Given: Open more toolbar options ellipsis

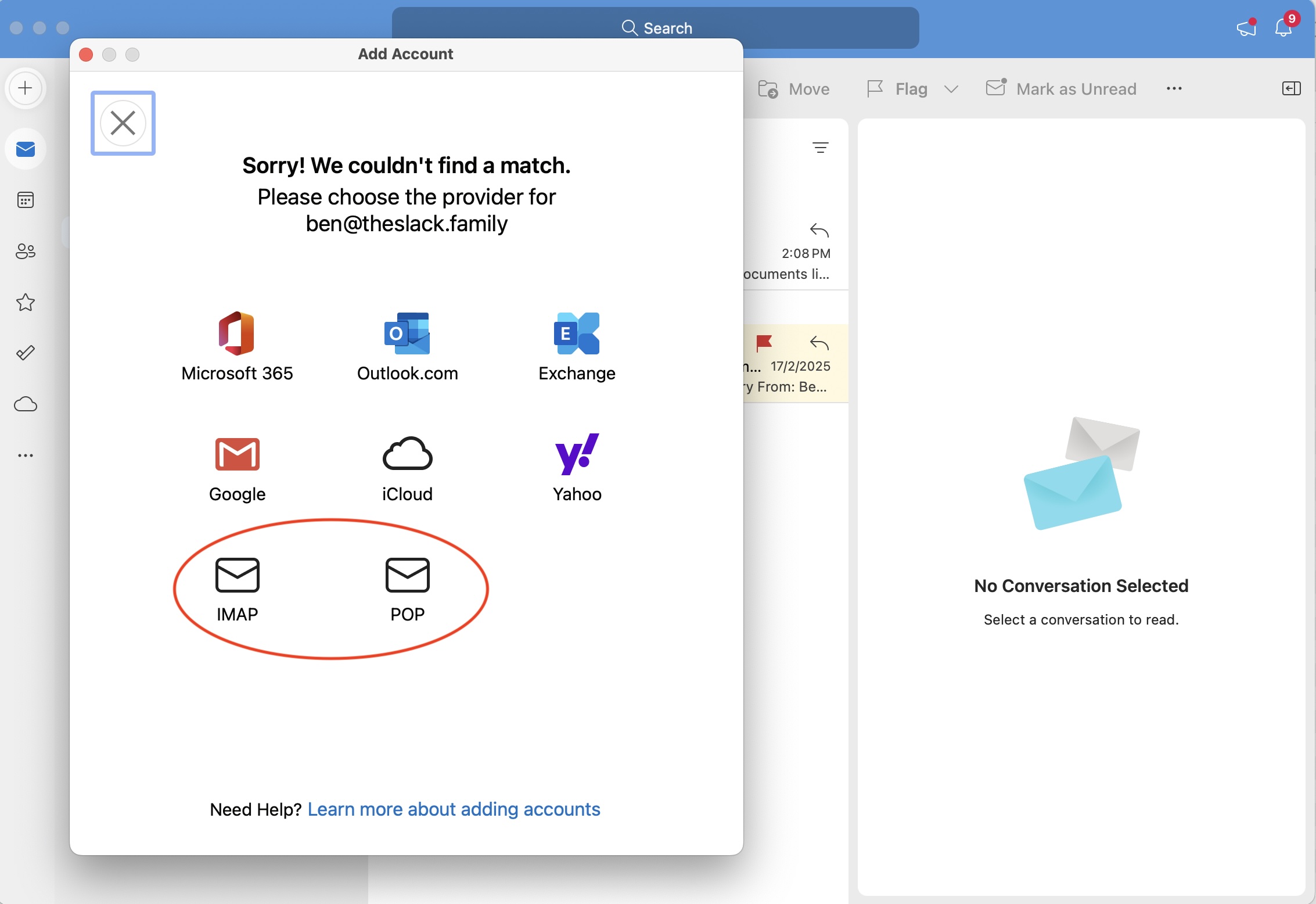Looking at the screenshot, I should (1174, 88).
